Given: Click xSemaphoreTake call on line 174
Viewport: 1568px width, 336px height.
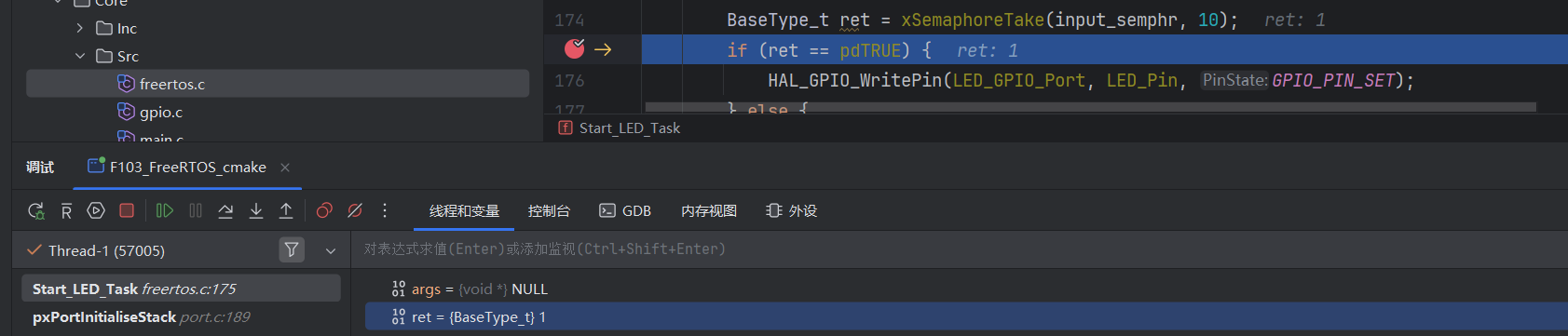Looking at the screenshot, I should tap(973, 20).
